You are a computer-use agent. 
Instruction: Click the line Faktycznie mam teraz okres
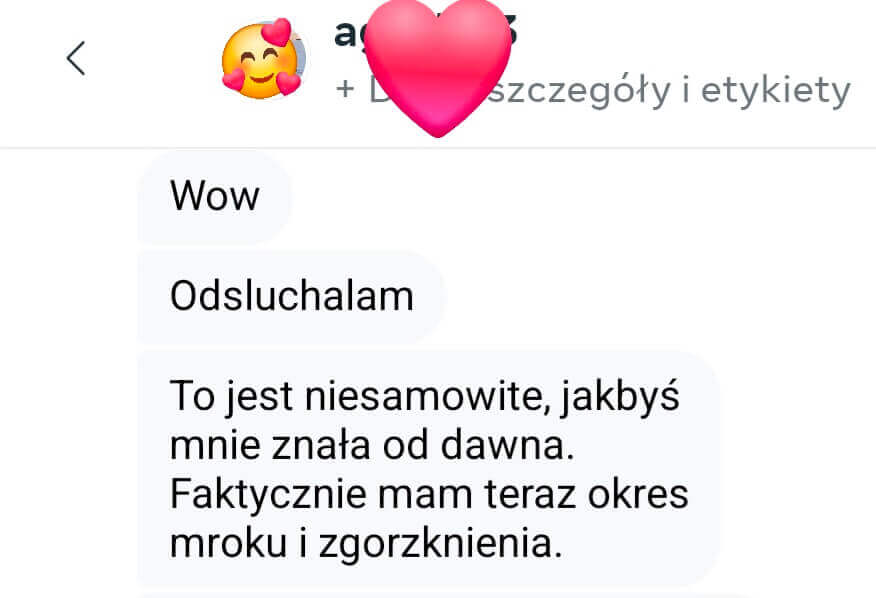pos(429,495)
